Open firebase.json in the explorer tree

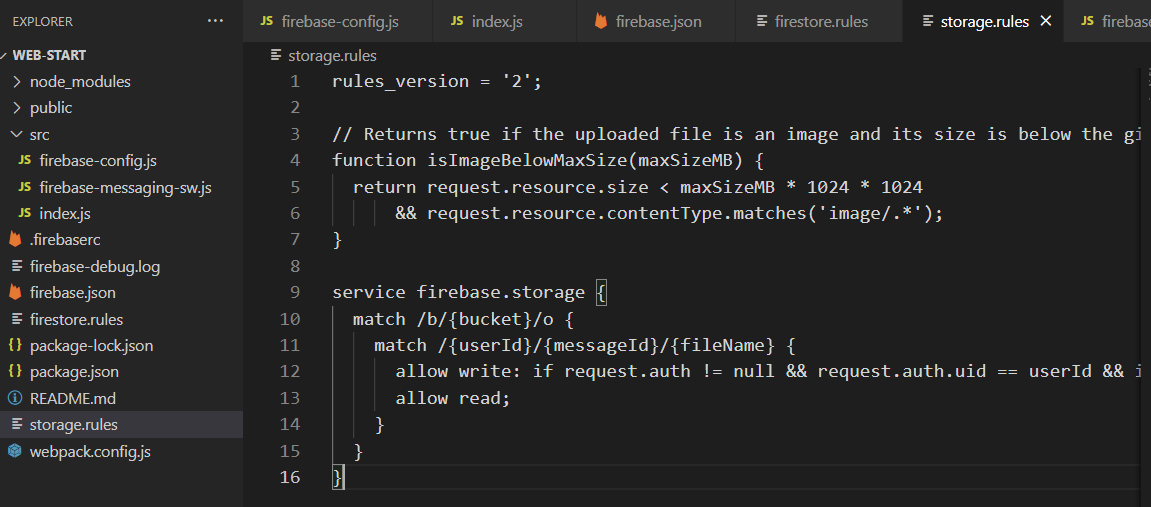click(73, 293)
